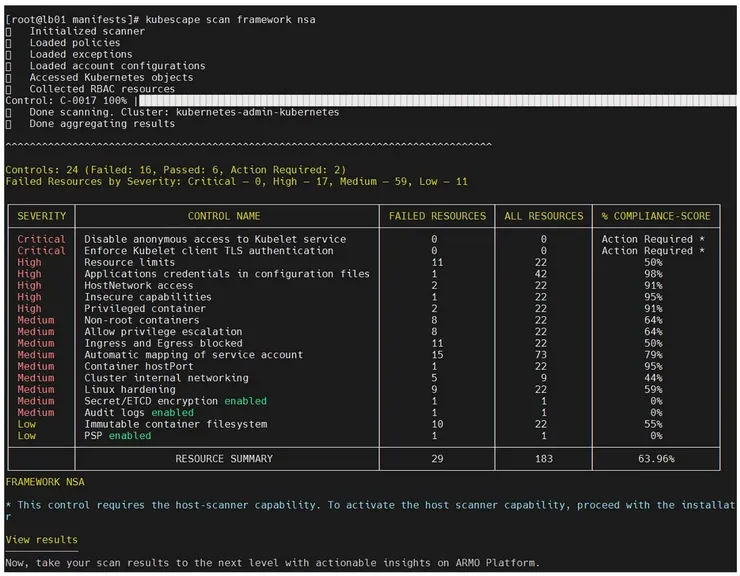
Task: Select the 'Done aggregating results' line
Action: (102, 124)
